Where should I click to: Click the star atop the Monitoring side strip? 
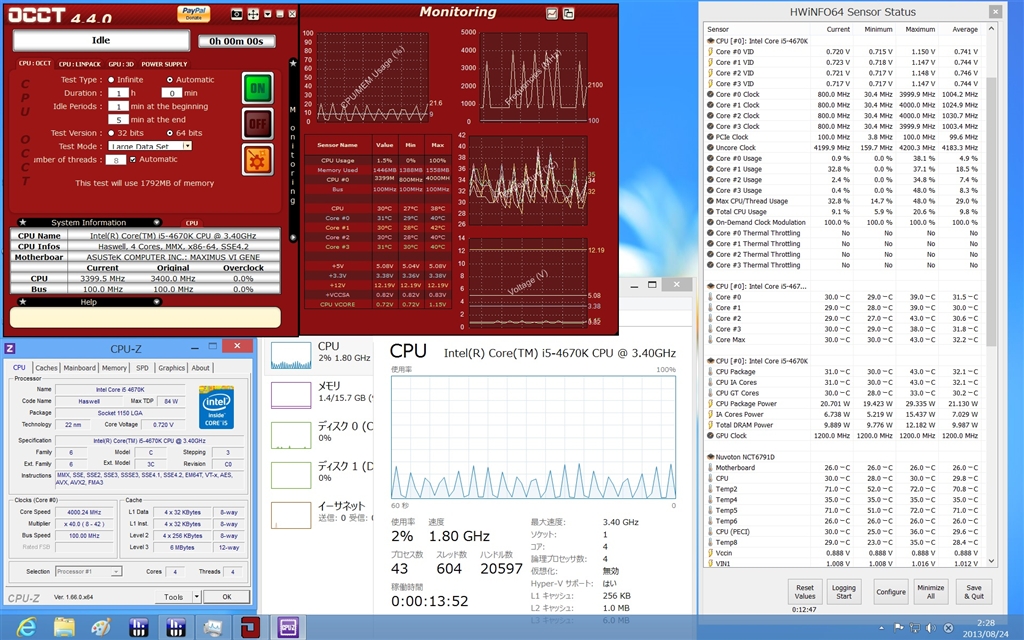pos(293,63)
